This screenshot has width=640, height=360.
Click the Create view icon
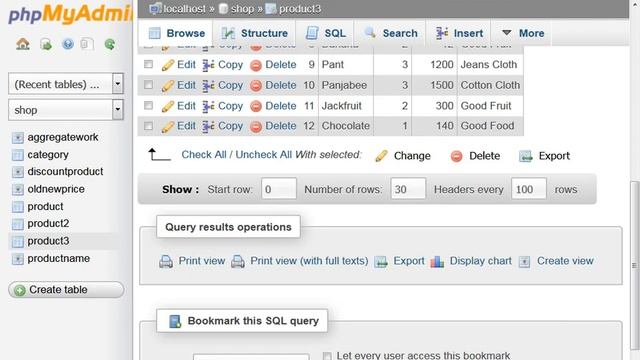(524, 262)
